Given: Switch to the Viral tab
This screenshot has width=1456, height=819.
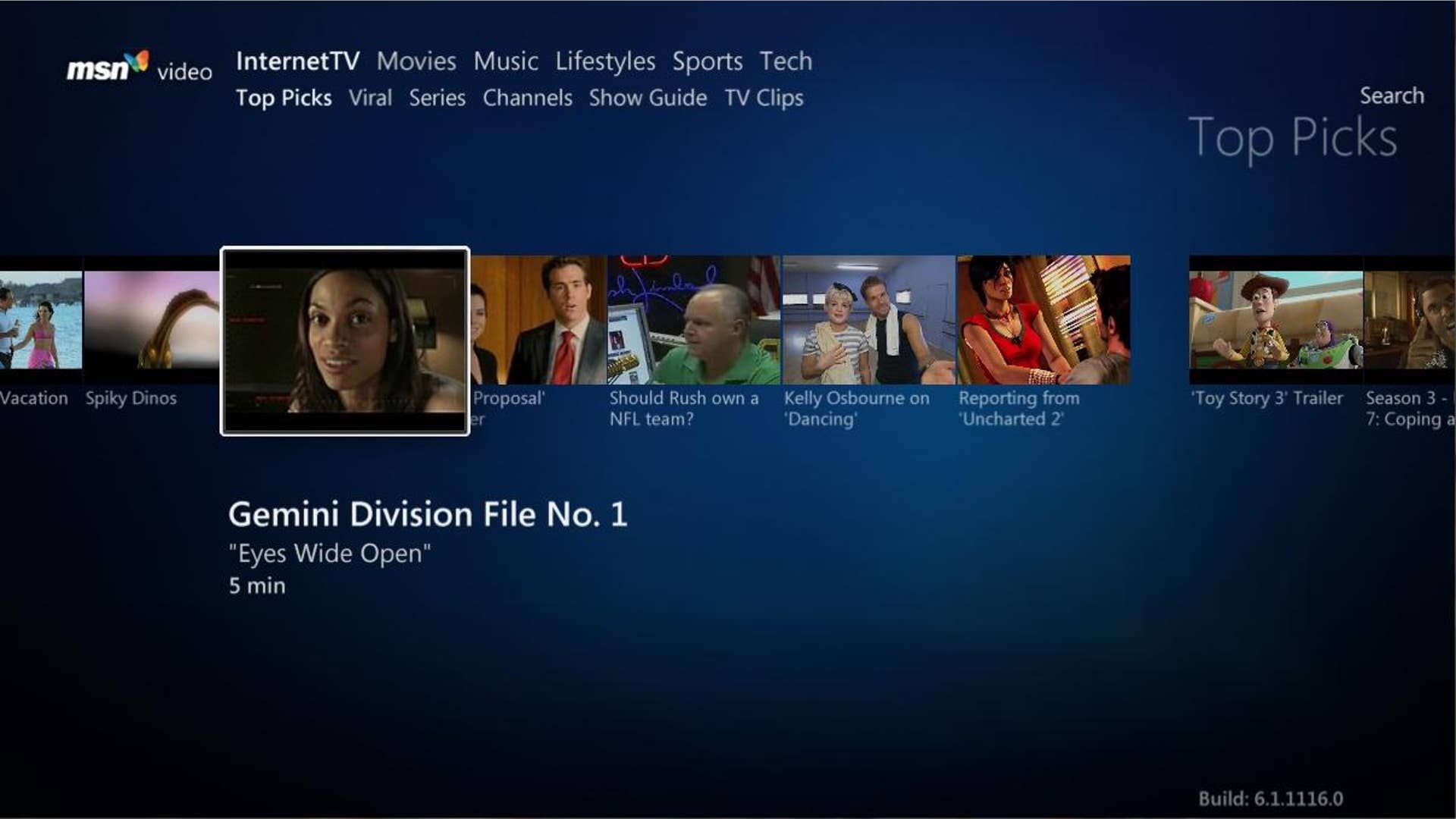Looking at the screenshot, I should coord(370,98).
